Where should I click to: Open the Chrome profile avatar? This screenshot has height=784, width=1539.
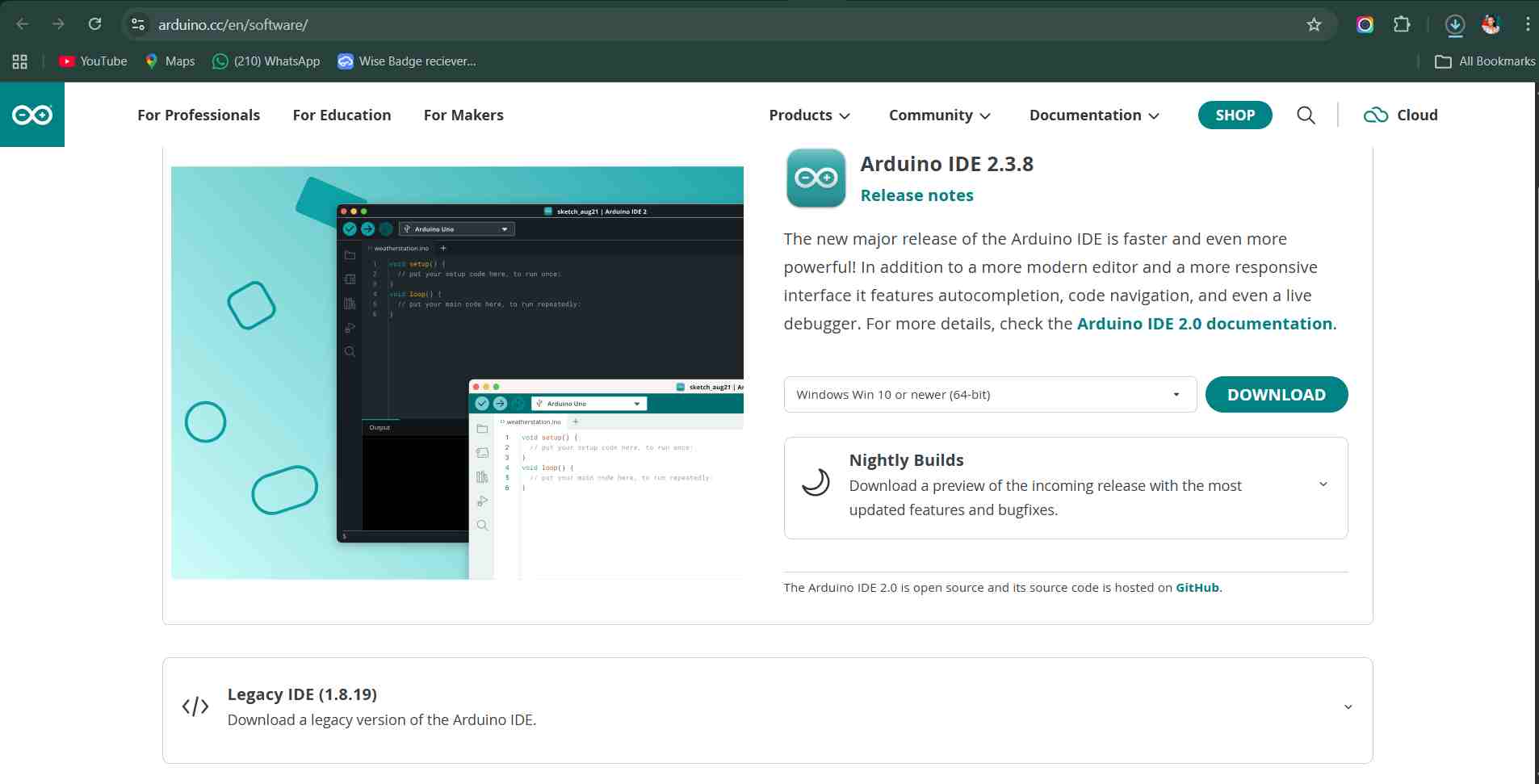(1491, 24)
